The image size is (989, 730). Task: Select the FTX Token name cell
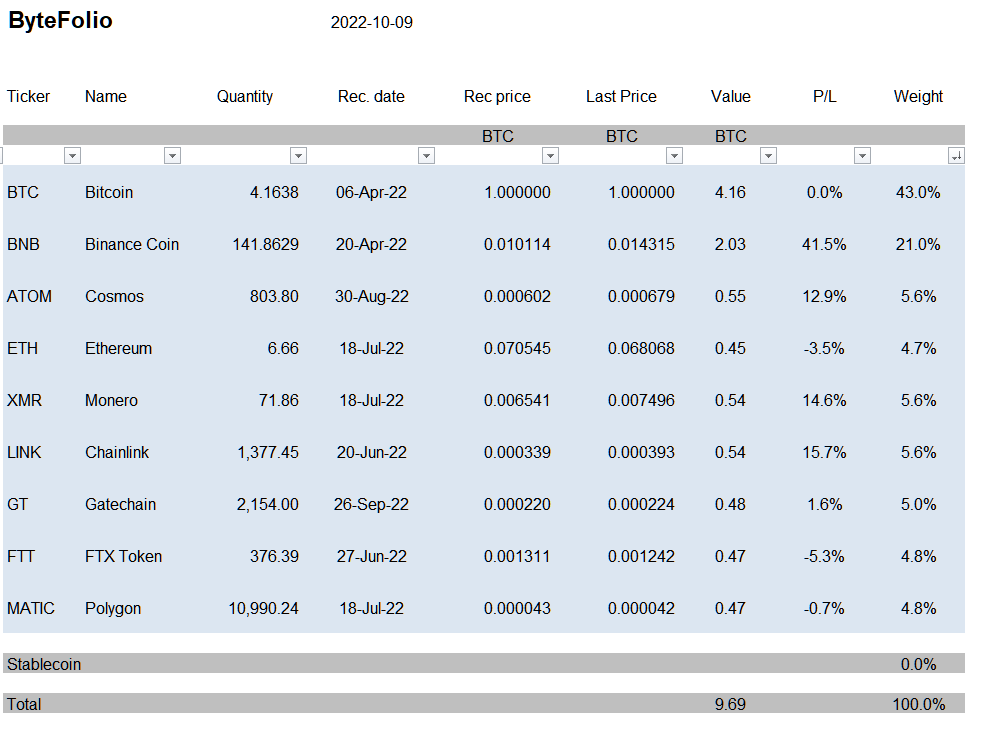click(124, 556)
